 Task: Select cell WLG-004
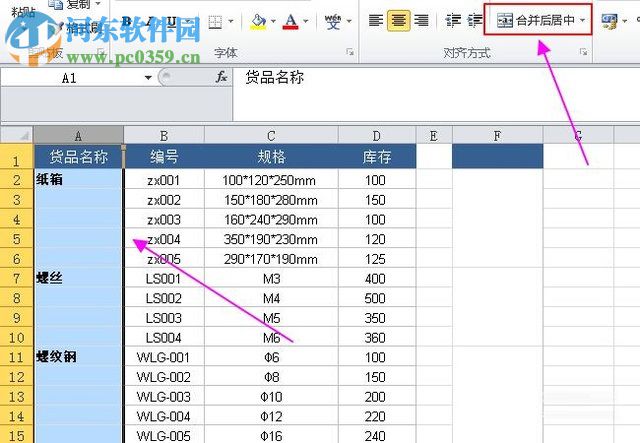pos(164,416)
